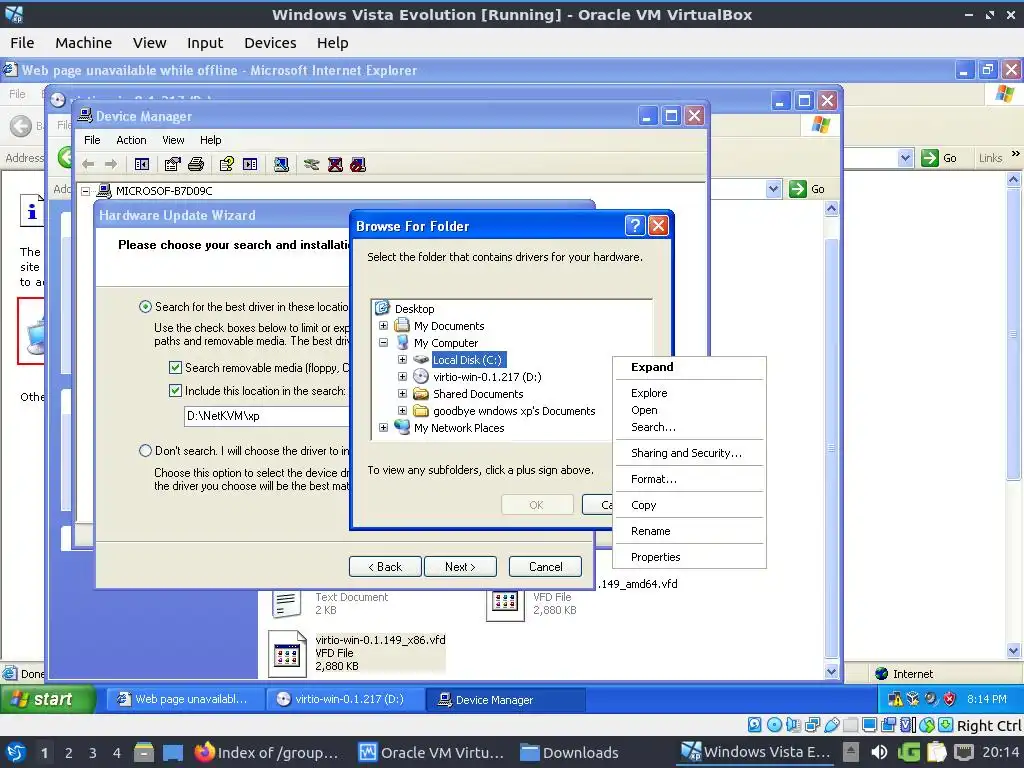Open Action menu in Device Manager

pyautogui.click(x=131, y=140)
